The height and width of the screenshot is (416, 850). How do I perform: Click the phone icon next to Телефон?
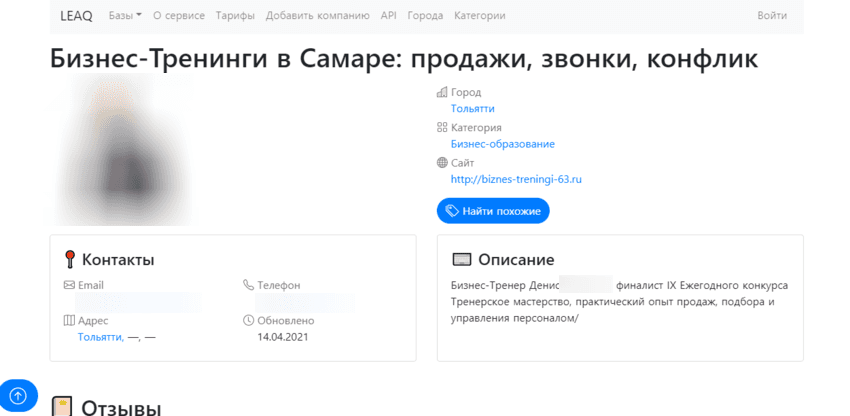248,285
